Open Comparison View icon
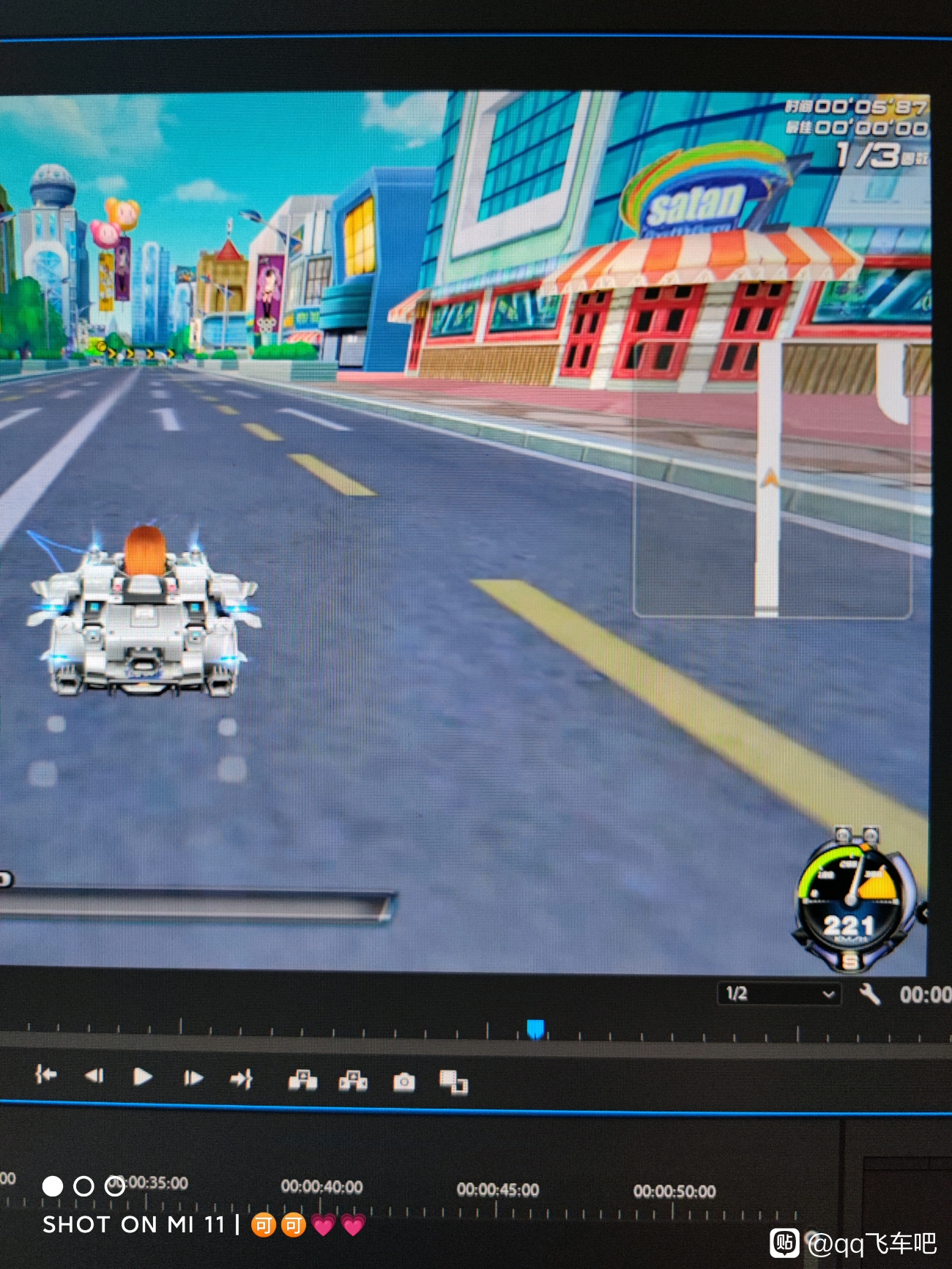952x1269 pixels. [453, 1082]
